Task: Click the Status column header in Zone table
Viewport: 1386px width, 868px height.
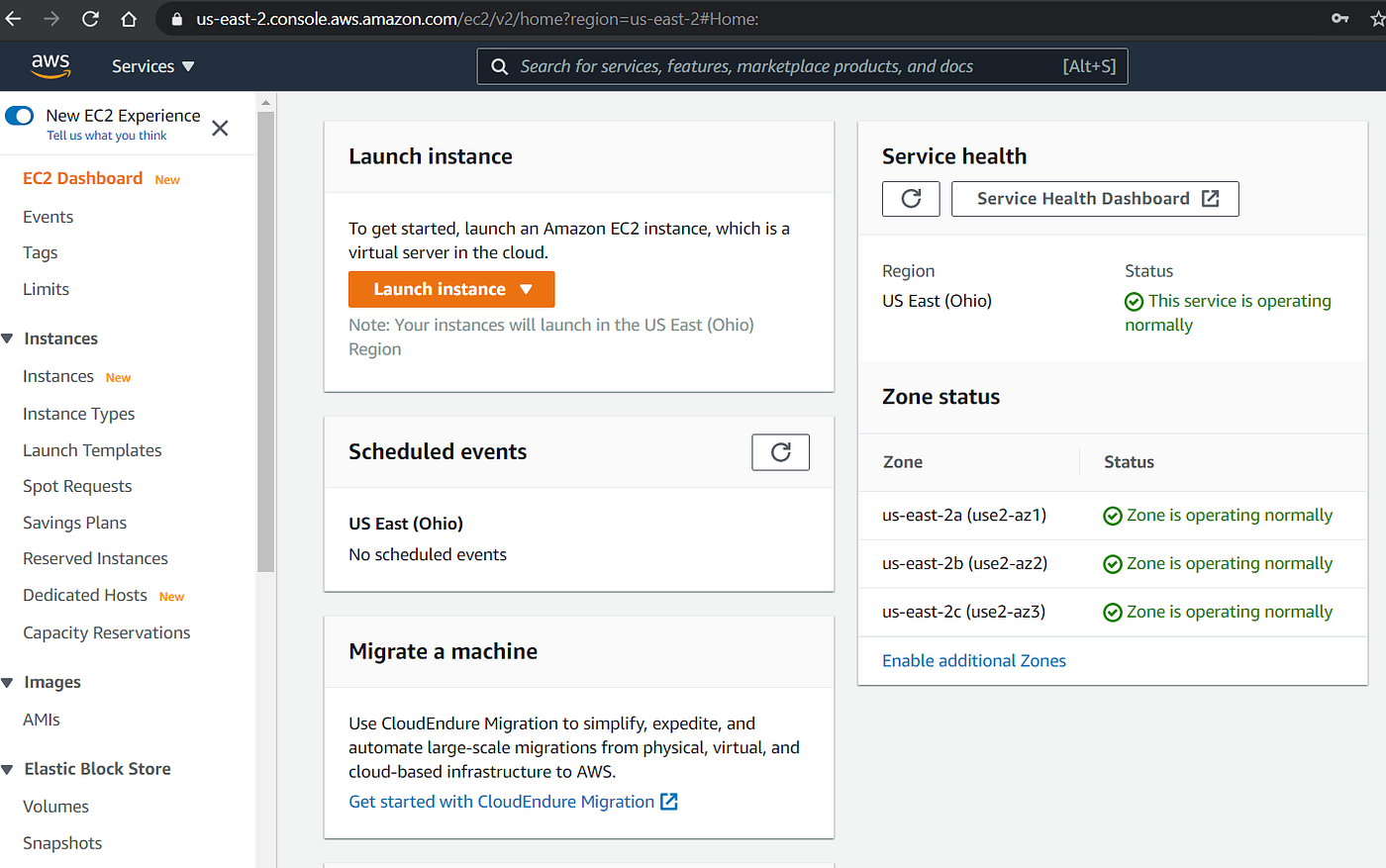Action: (x=1129, y=462)
